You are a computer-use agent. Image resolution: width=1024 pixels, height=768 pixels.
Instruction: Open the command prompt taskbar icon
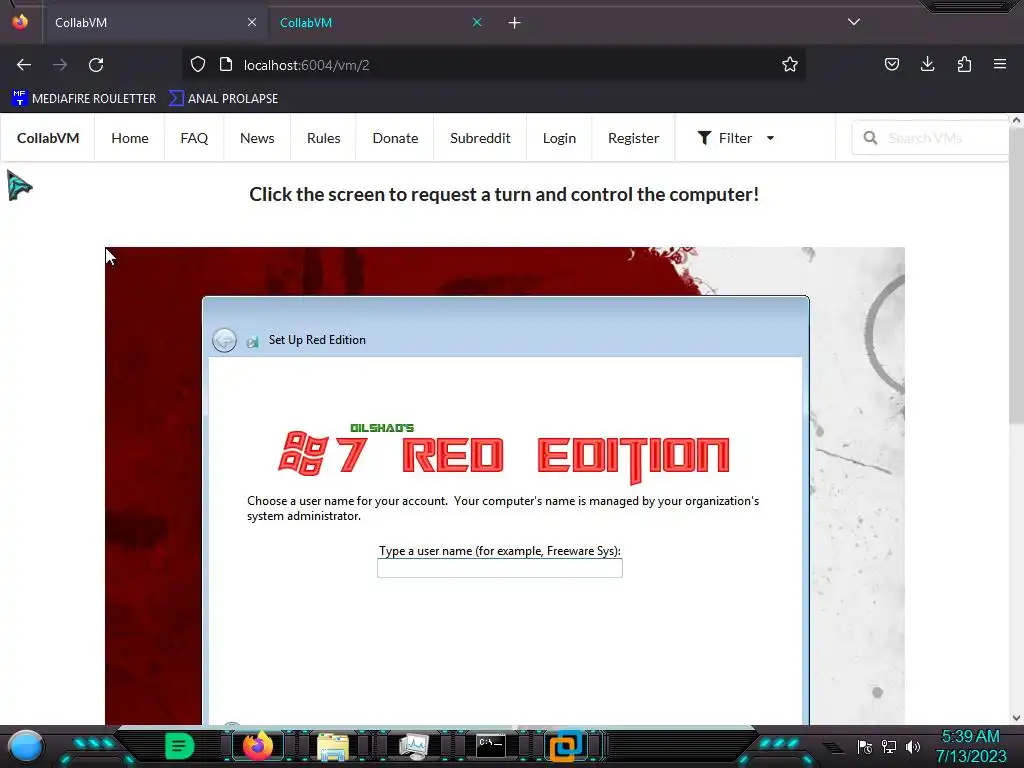click(x=490, y=745)
